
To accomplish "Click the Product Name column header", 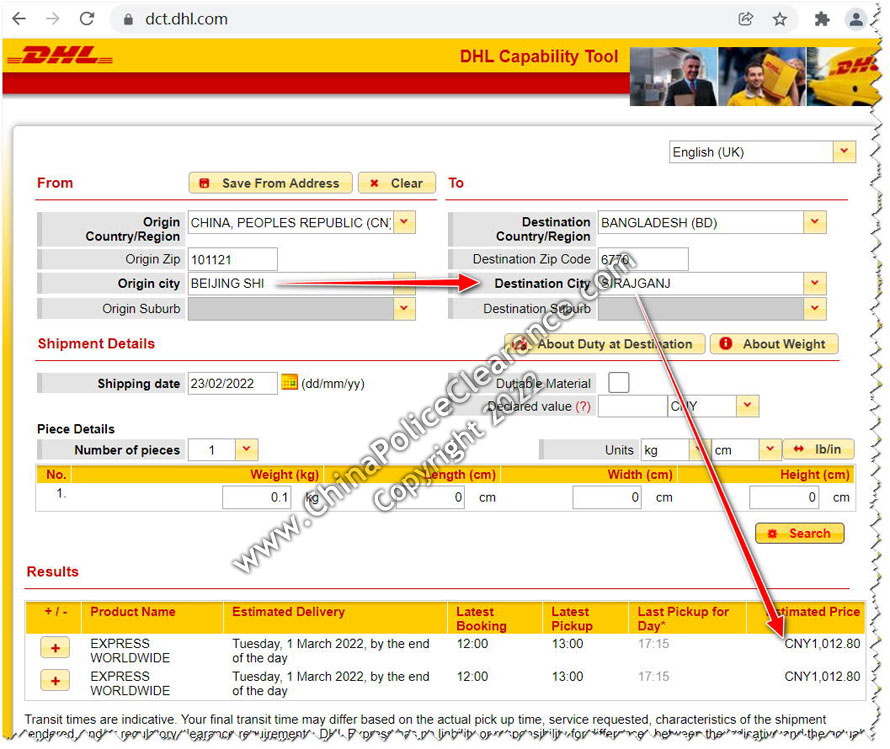I will tap(133, 612).
